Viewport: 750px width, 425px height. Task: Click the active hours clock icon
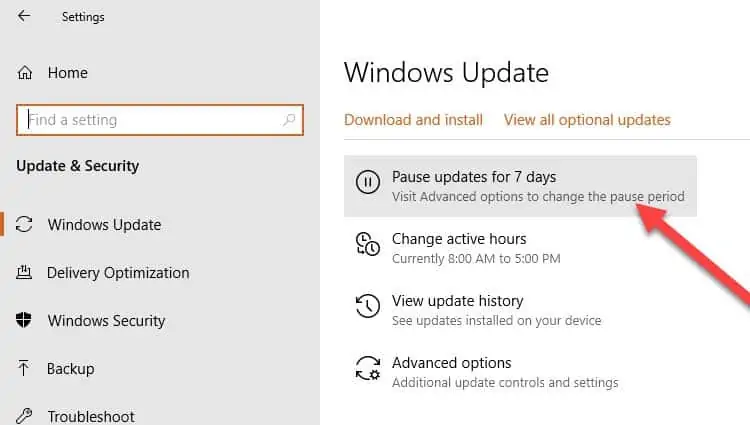(368, 244)
